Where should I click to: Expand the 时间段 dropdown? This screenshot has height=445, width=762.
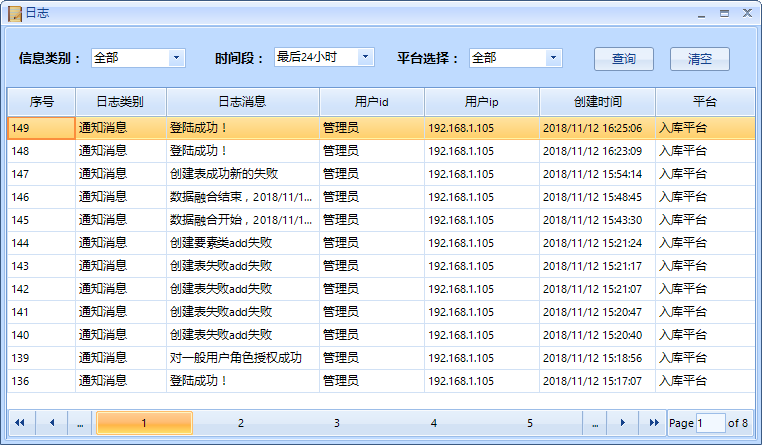point(365,58)
